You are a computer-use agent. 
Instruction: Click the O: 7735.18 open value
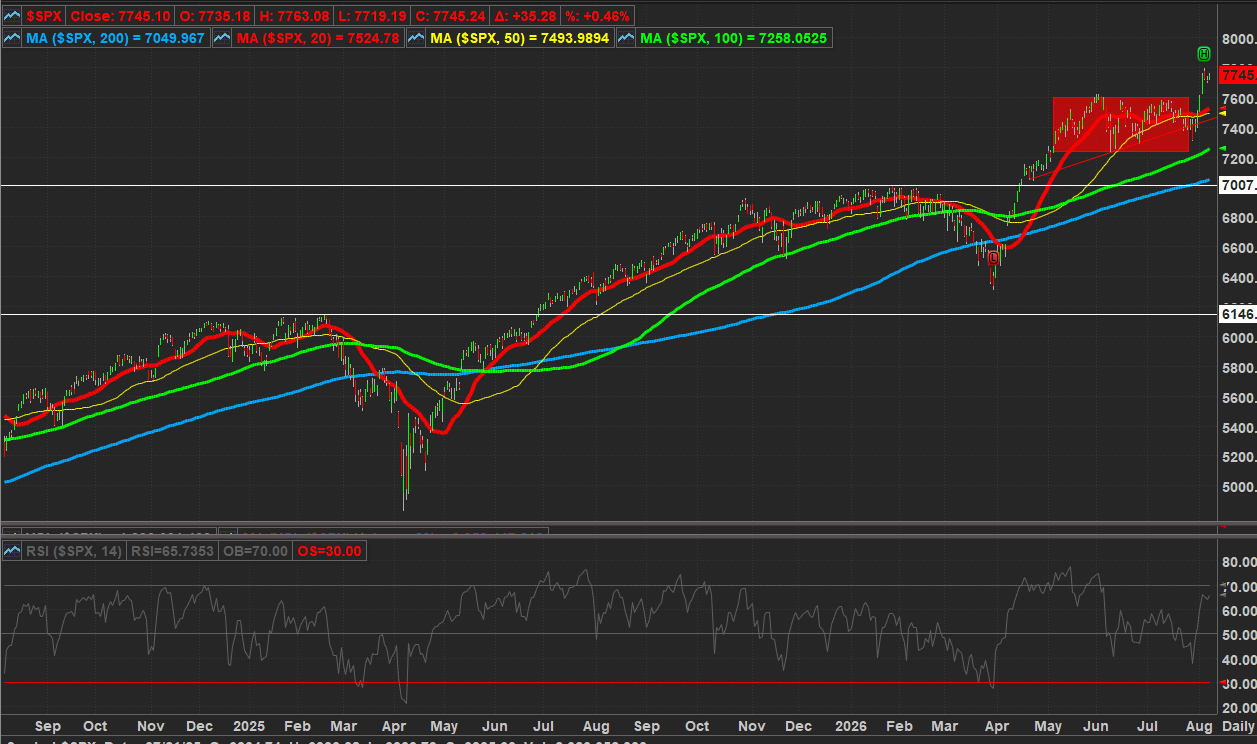click(214, 17)
